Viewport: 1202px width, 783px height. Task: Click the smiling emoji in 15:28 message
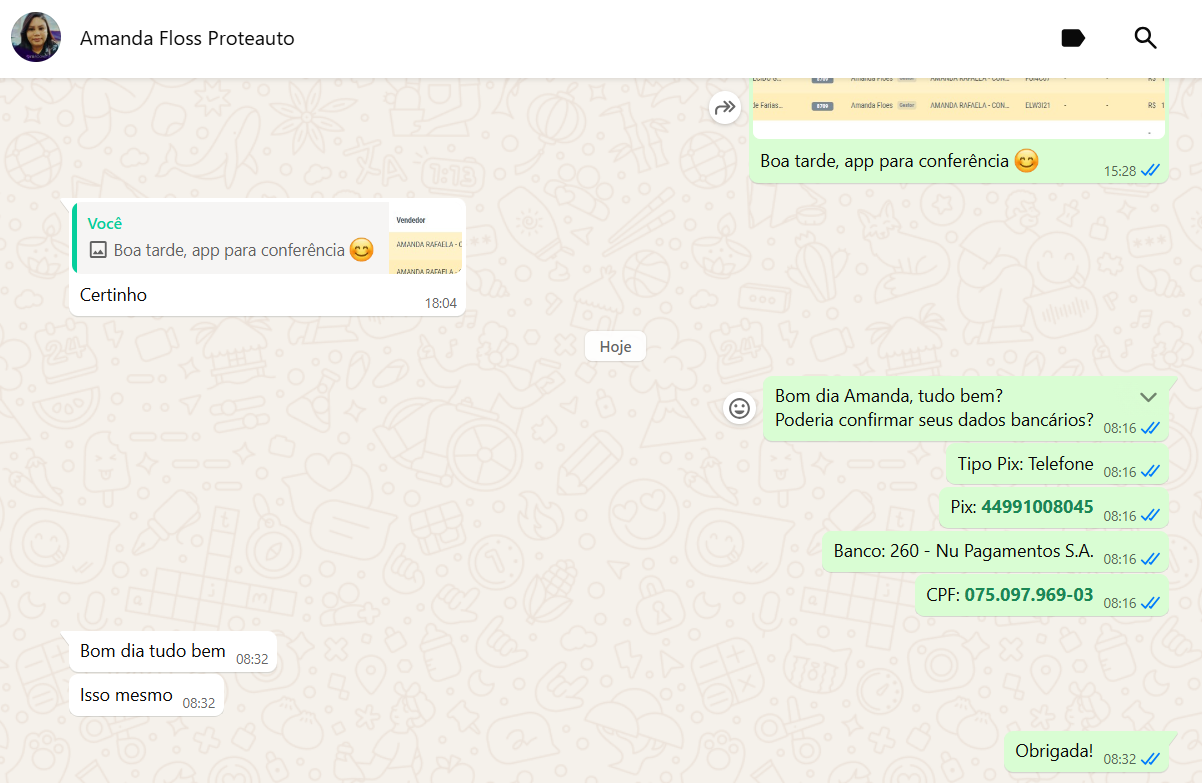click(1026, 160)
